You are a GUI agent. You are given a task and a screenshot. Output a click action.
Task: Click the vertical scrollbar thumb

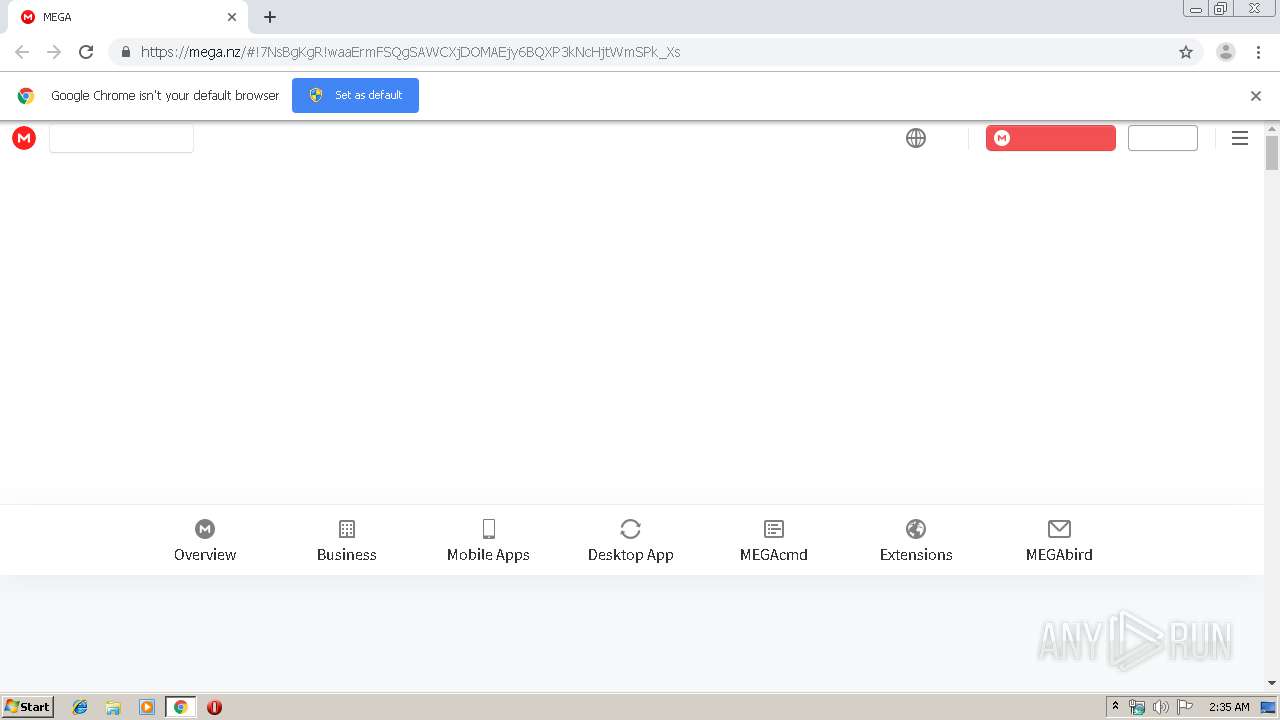coord(1272,153)
